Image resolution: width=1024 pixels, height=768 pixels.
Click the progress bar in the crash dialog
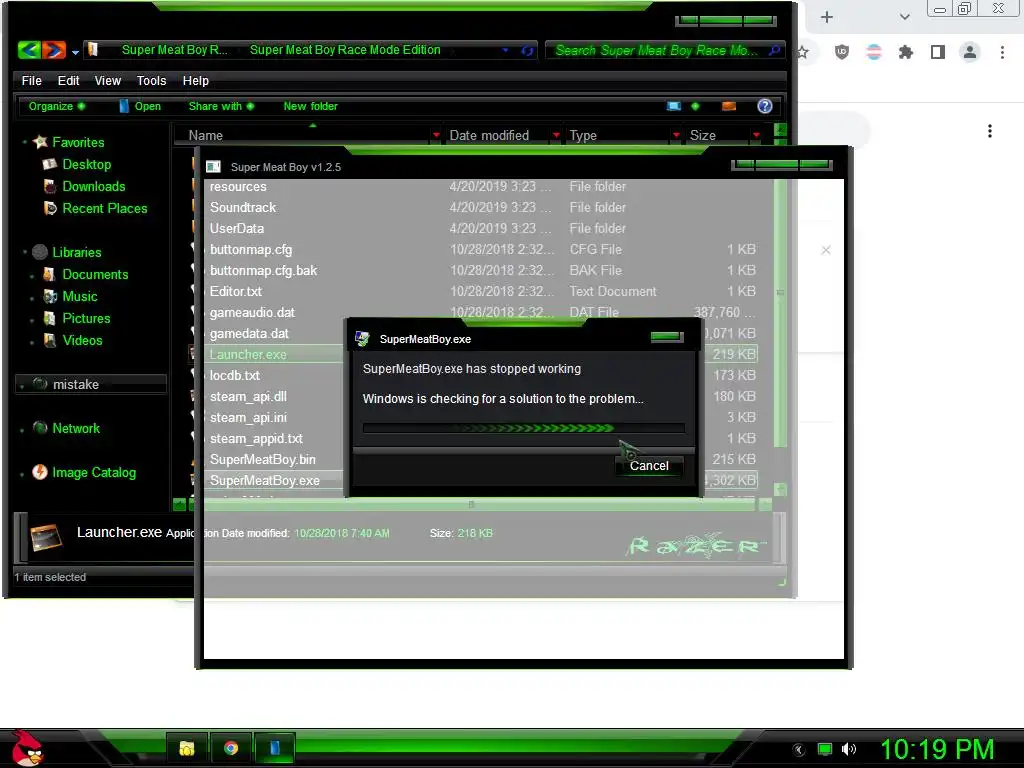pyautogui.click(x=524, y=428)
